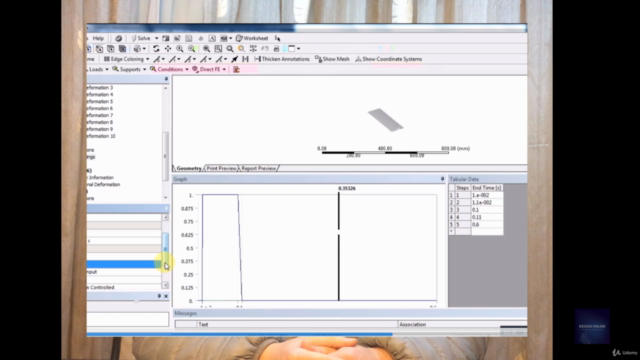Select the highlighted blue details row
The image size is (640, 360).
(124, 264)
